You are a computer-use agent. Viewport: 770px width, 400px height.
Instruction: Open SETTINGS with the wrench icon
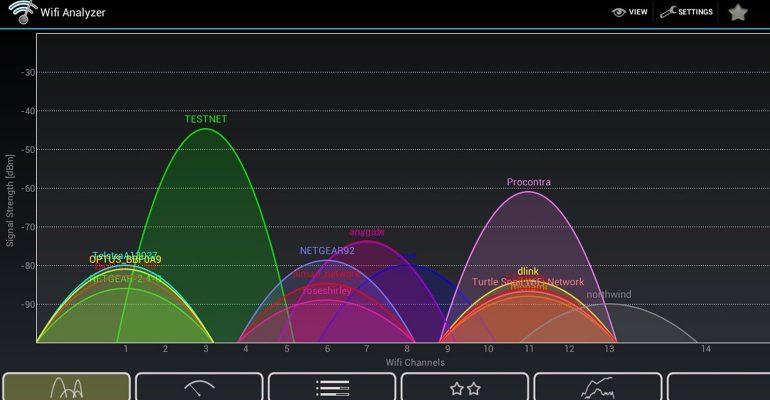tap(686, 12)
